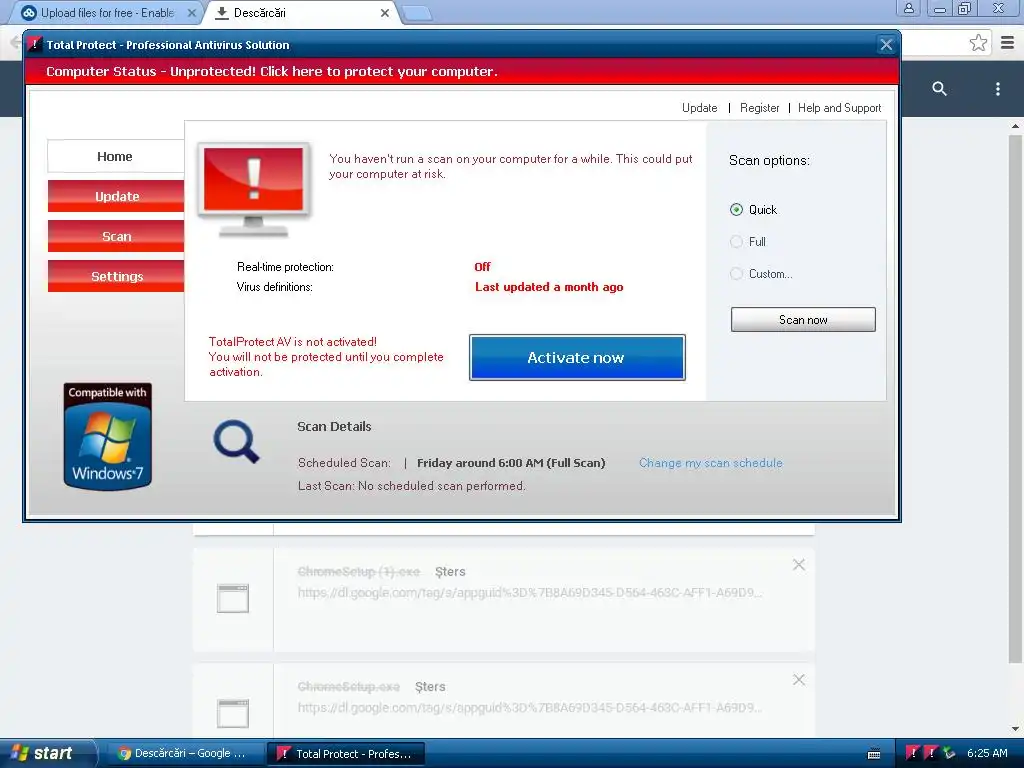Click the Register link
This screenshot has width=1024, height=768.
click(760, 108)
